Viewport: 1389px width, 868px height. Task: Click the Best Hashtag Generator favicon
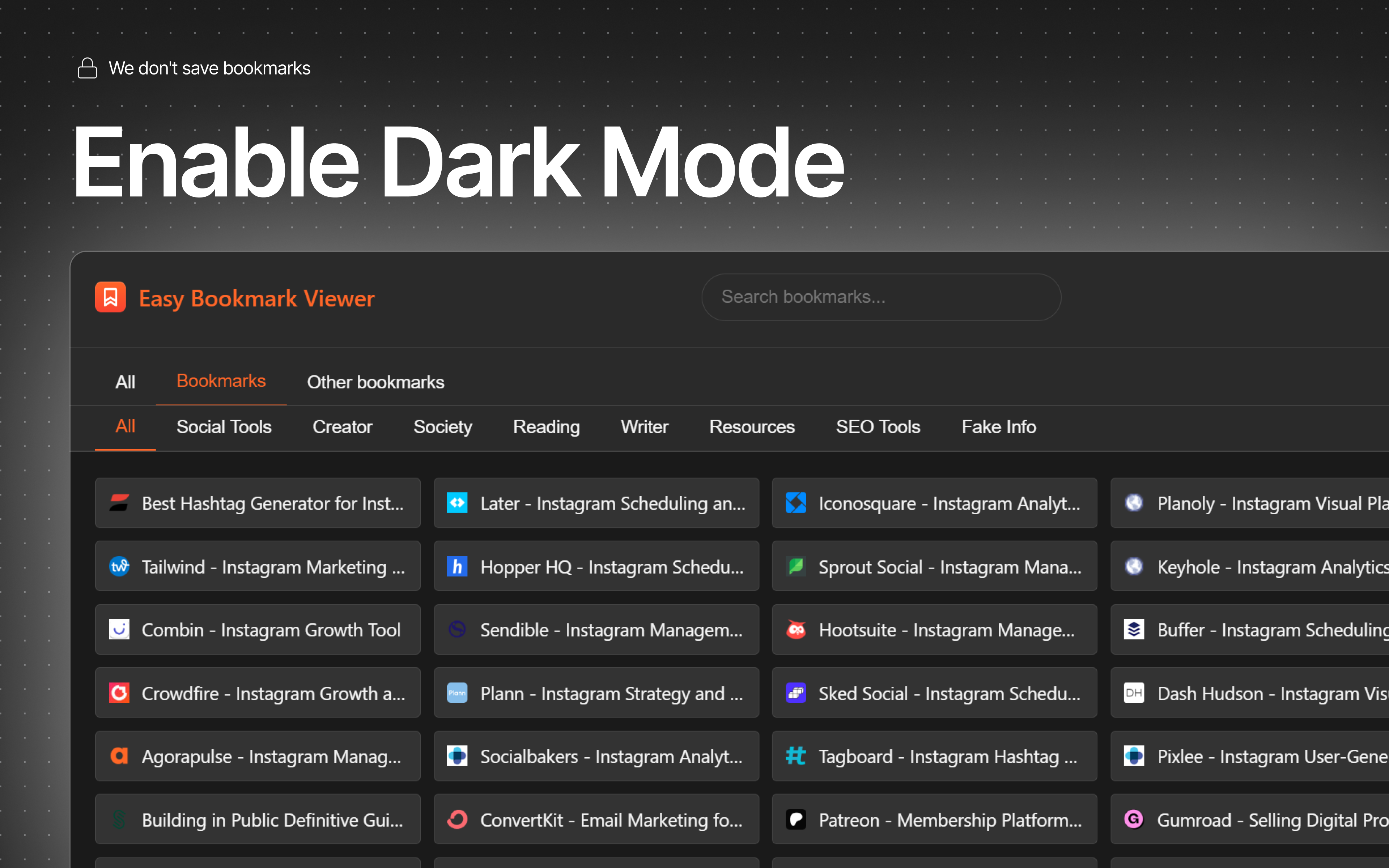click(119, 503)
